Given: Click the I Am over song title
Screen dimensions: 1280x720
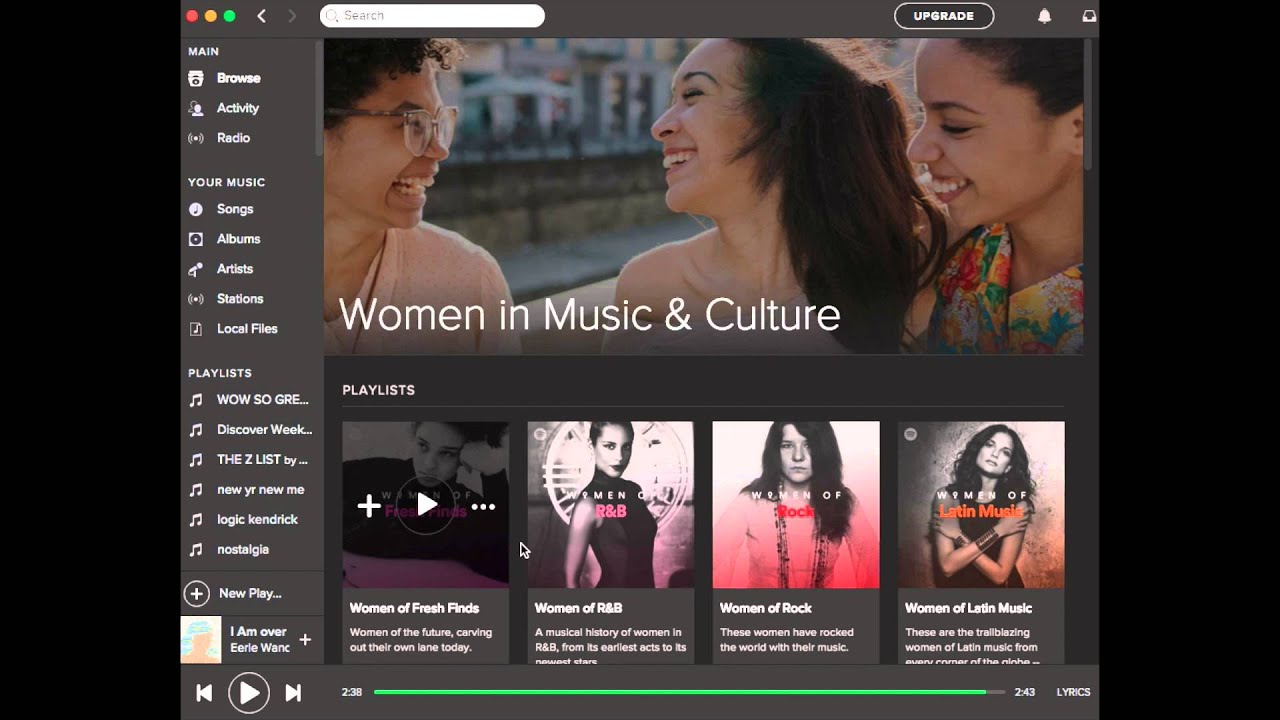Looking at the screenshot, I should tap(258, 632).
